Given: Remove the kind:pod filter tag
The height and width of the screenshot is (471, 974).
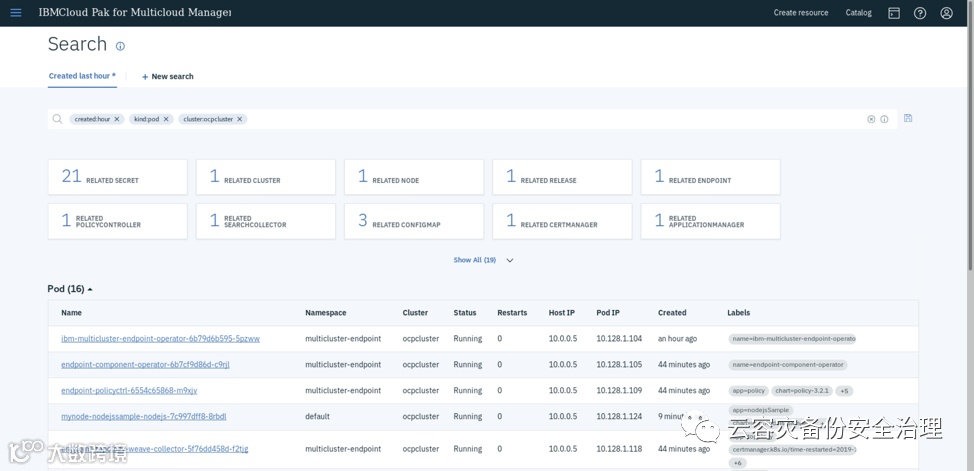Looking at the screenshot, I should (166, 119).
